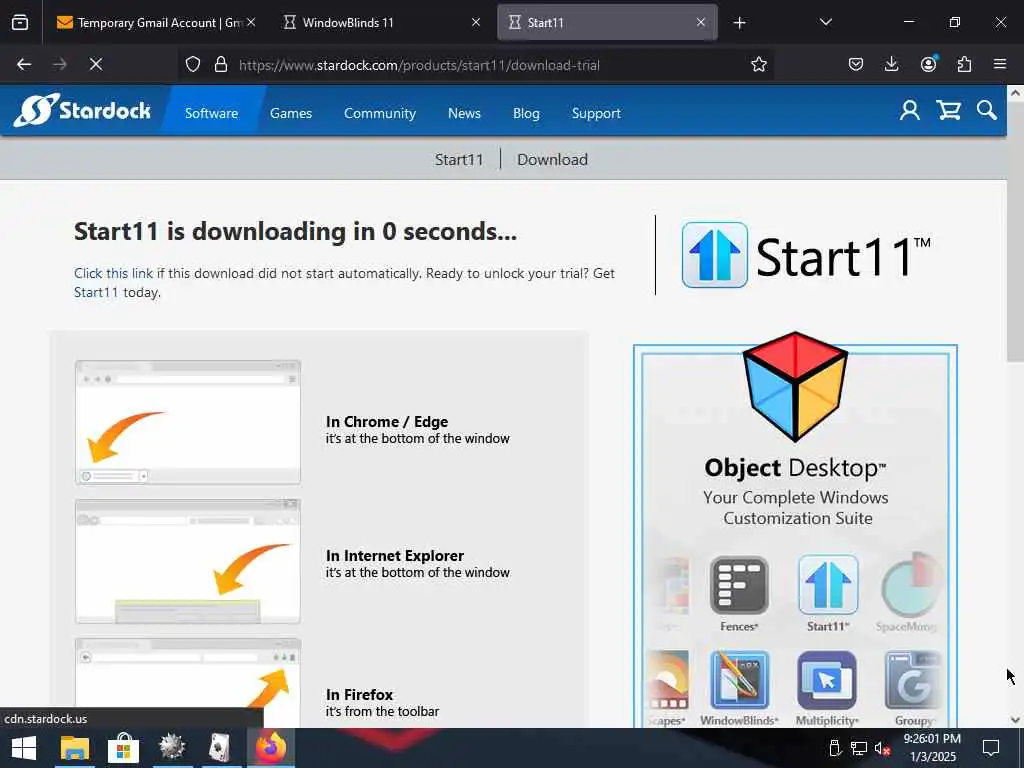Click Firefox icon on the taskbar
Screen dimensions: 1024x768
(270, 748)
